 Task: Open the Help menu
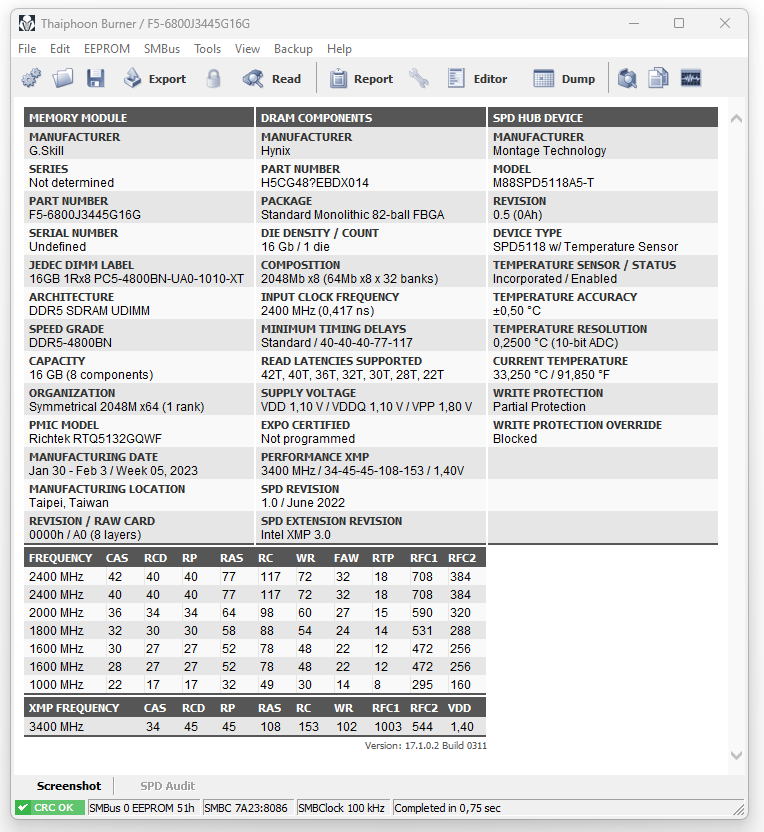(340, 49)
